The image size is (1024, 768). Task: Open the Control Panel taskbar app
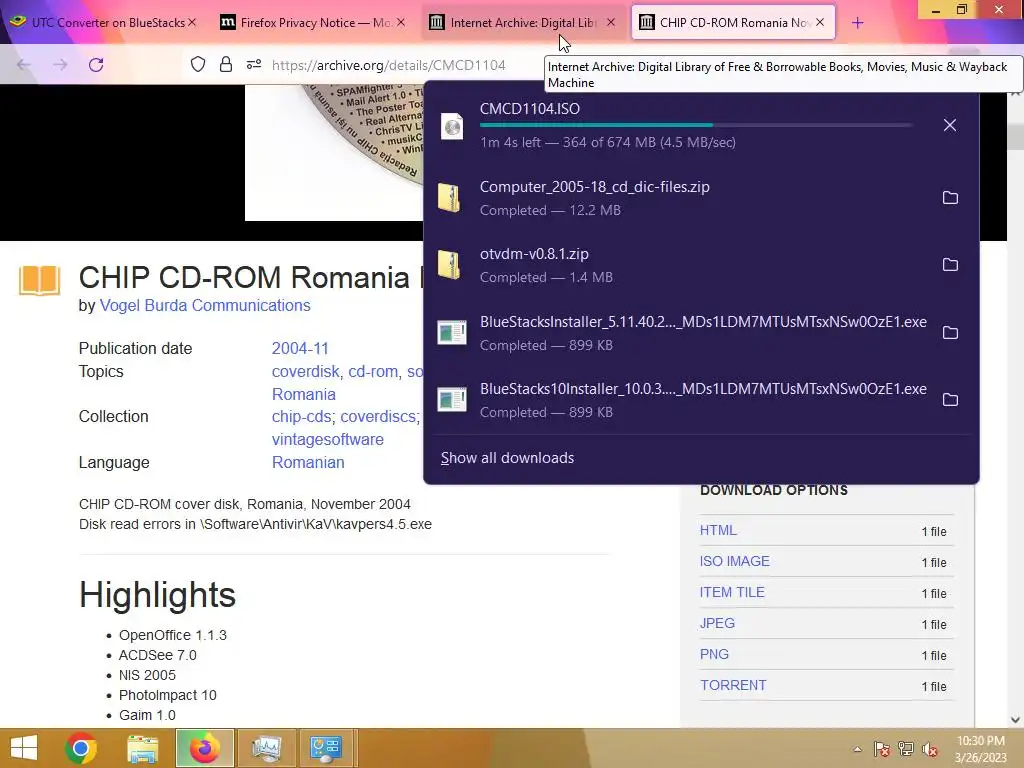[326, 748]
